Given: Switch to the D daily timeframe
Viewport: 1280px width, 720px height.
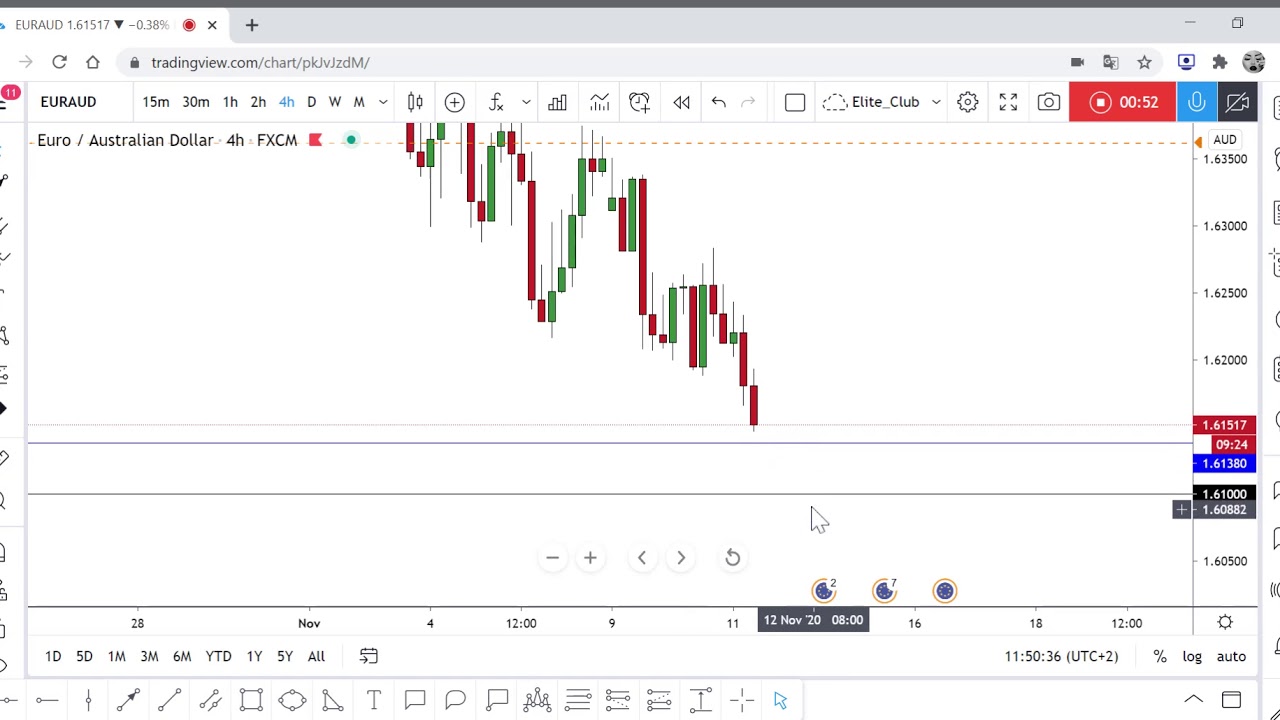Looking at the screenshot, I should point(311,102).
